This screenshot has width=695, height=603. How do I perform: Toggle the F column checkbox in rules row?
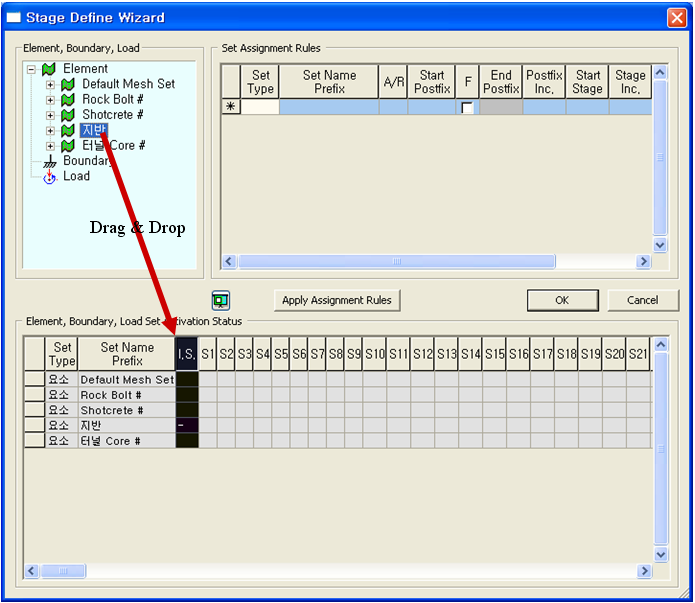[x=467, y=108]
